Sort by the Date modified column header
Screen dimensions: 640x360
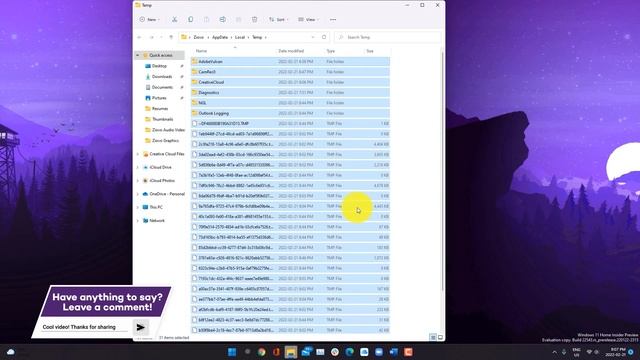pyautogui.click(x=291, y=51)
